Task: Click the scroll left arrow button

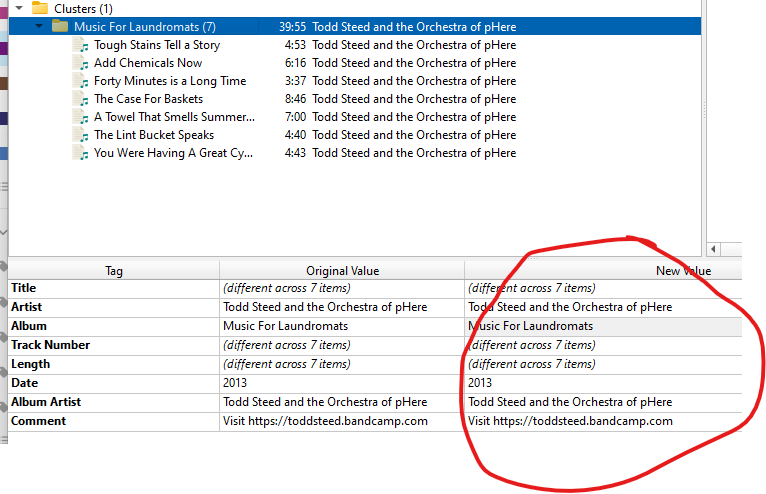Action: point(713,249)
